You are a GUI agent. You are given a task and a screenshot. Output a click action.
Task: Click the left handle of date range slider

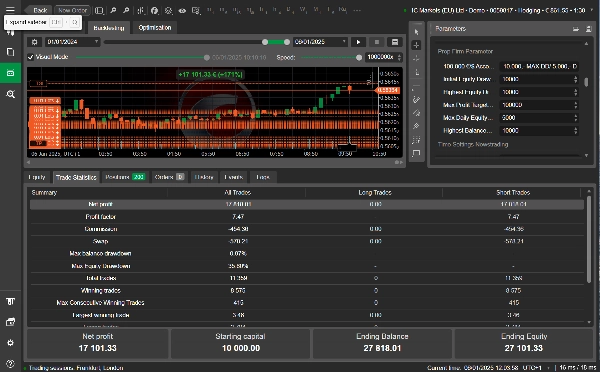[x=265, y=42]
